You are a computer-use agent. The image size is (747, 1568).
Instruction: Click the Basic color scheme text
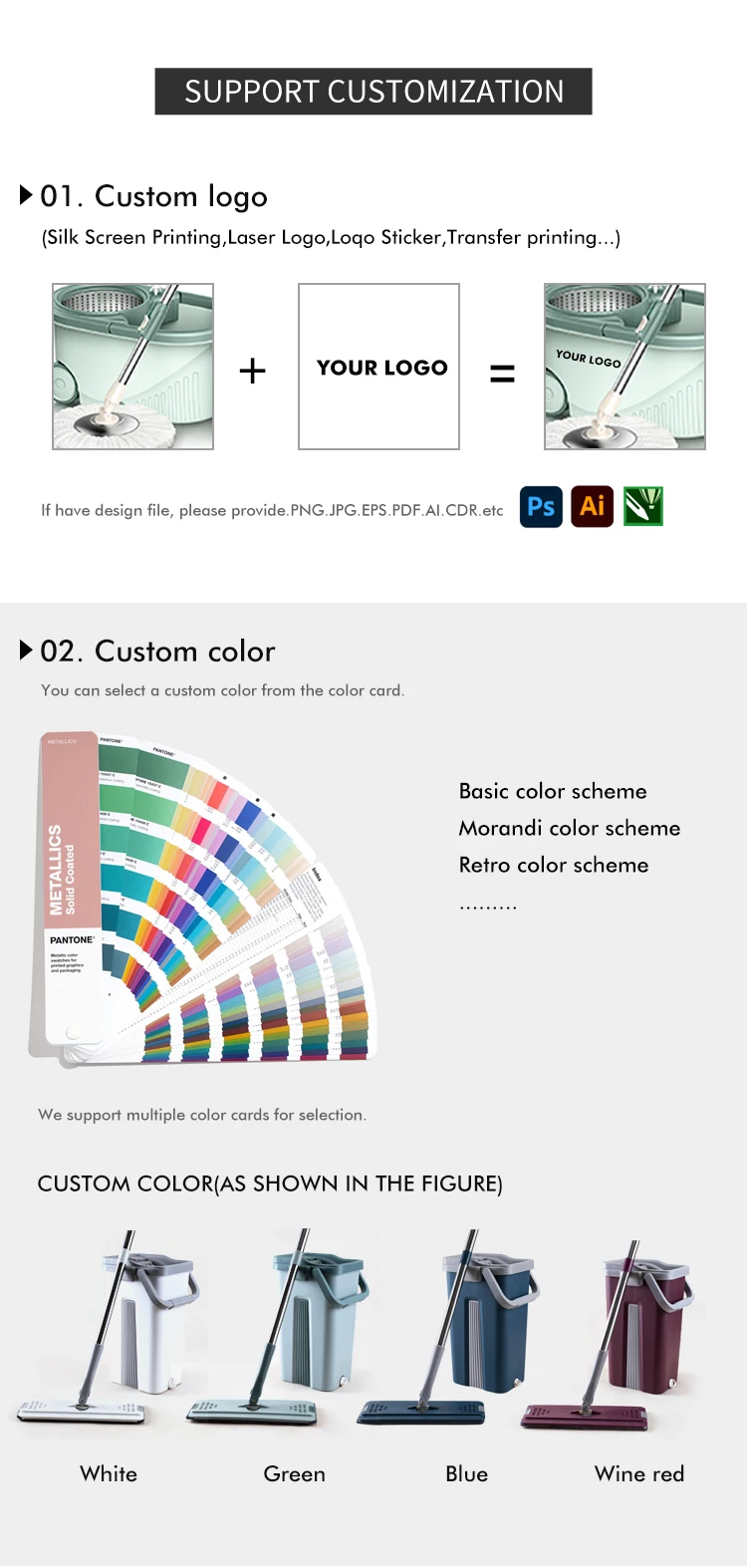[553, 791]
